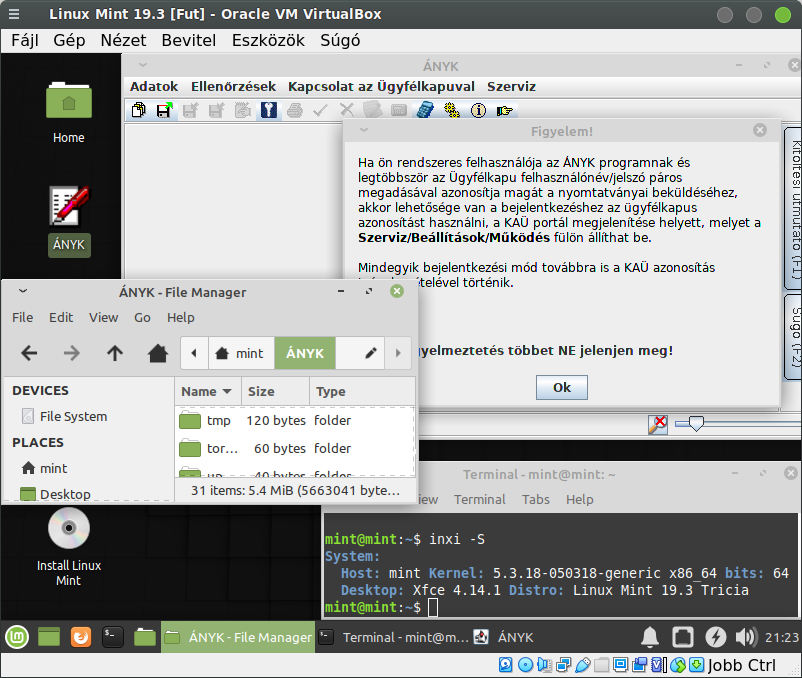Image resolution: width=802 pixels, height=678 pixels.
Task: Click the show desktop icon in taskbar
Action: pos(49,637)
